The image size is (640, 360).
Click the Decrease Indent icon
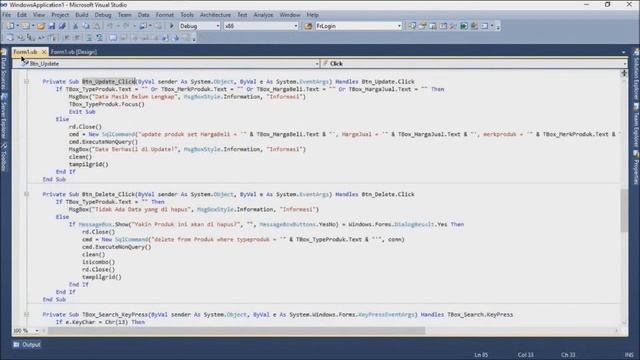point(67,38)
